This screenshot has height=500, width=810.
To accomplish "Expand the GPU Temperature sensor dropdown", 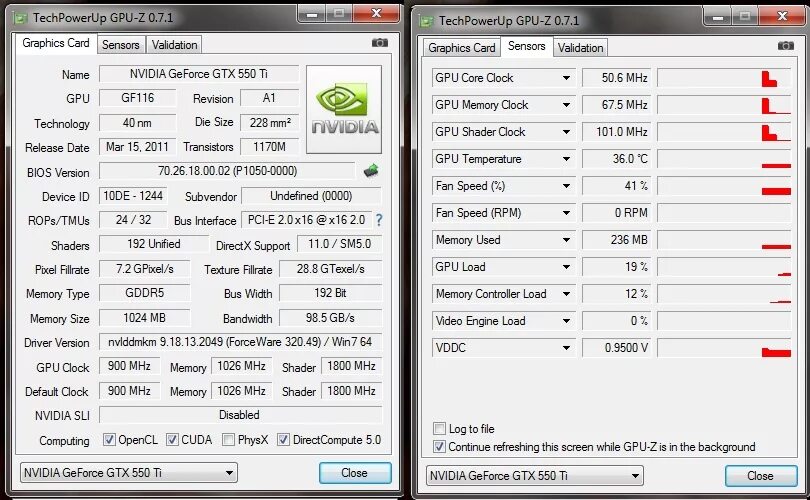I will click(566, 159).
